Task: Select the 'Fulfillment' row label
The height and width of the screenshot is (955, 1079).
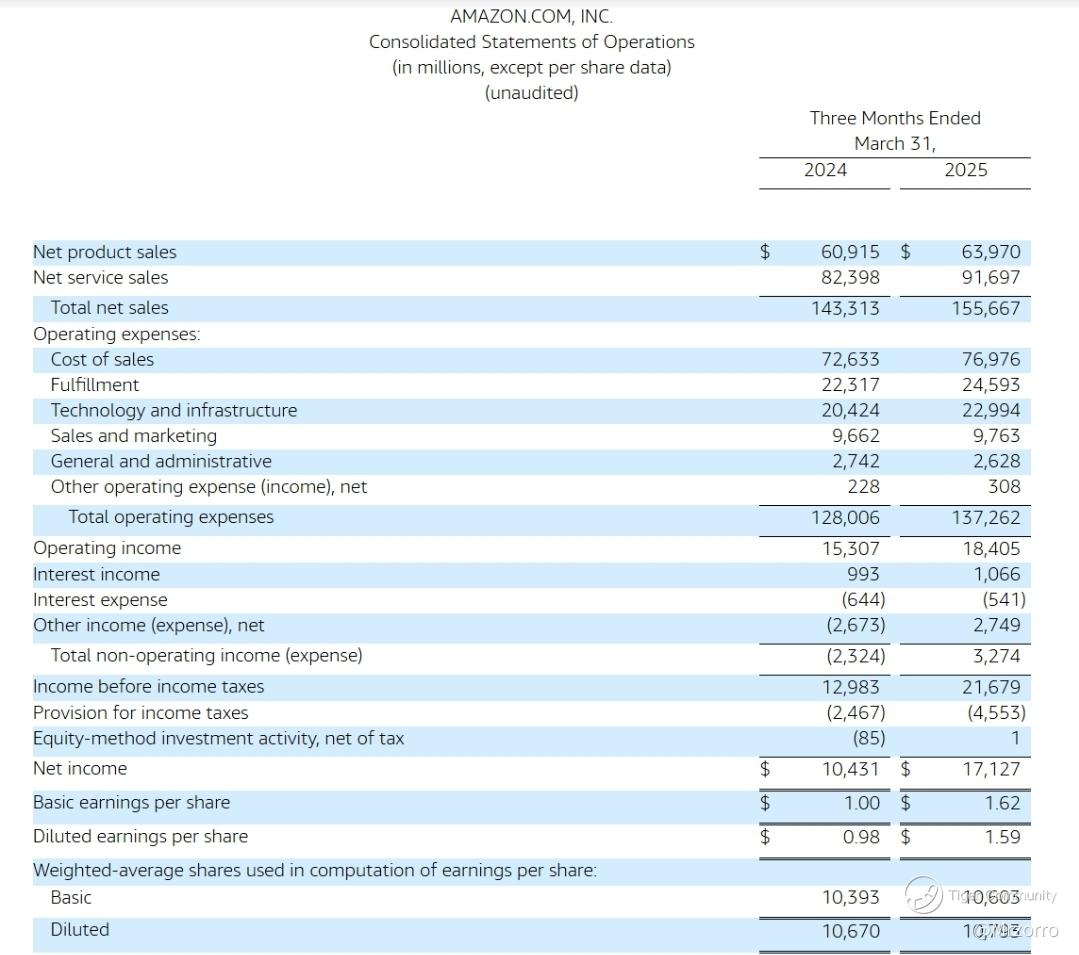Action: (x=94, y=385)
